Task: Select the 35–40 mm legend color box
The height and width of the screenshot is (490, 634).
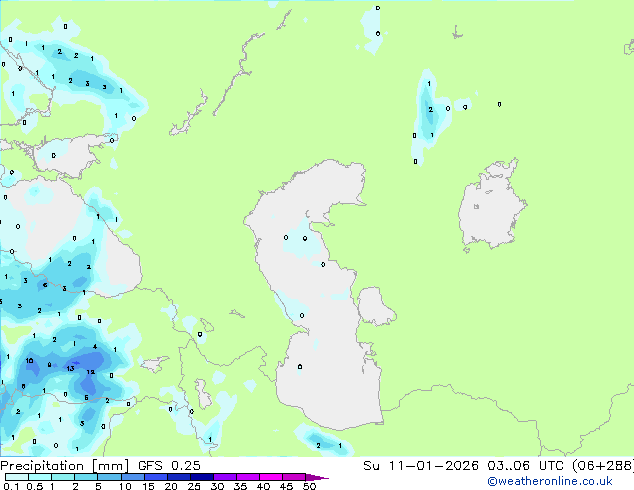Action: click(247, 477)
